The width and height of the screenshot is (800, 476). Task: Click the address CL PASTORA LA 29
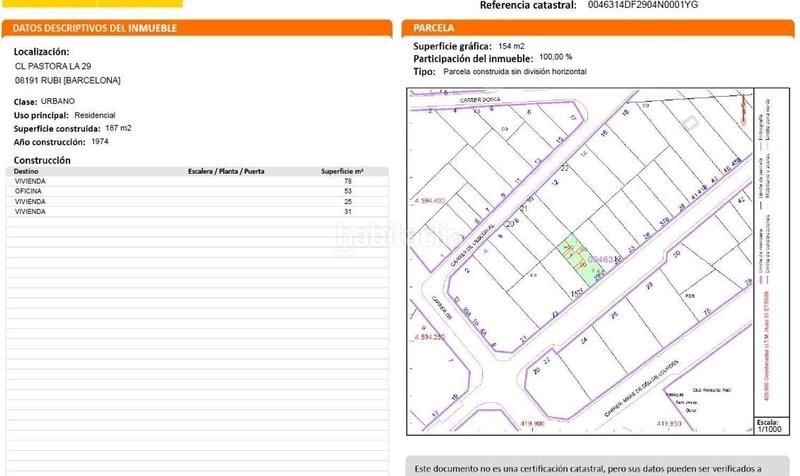coord(59,66)
